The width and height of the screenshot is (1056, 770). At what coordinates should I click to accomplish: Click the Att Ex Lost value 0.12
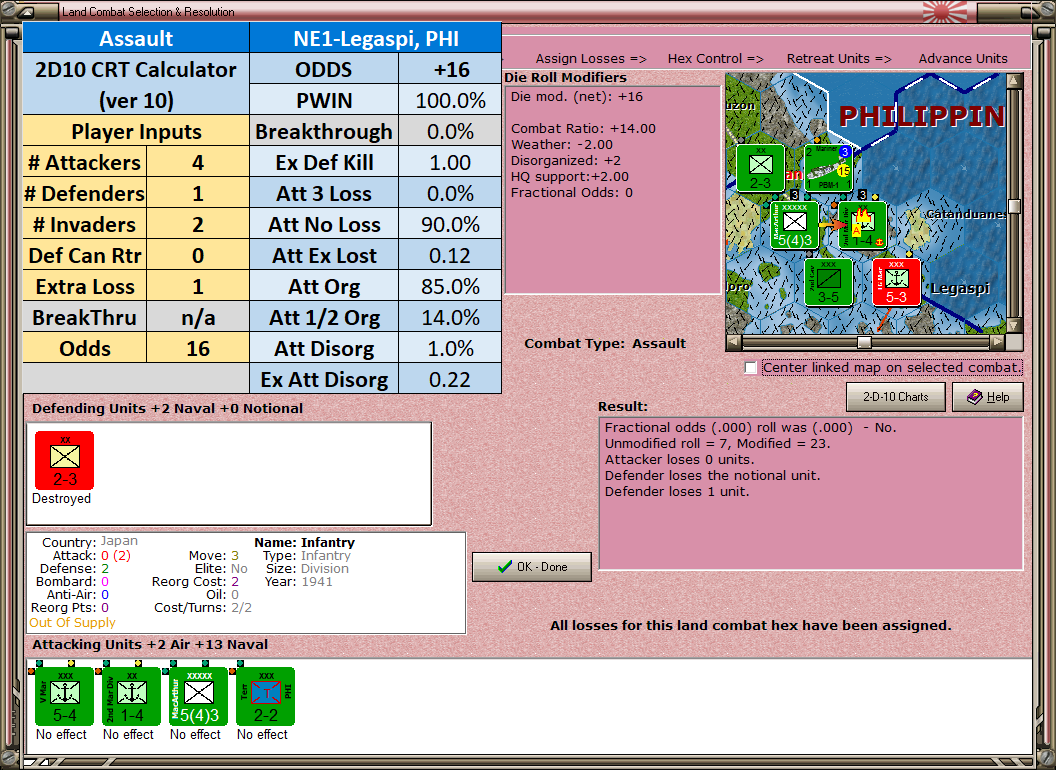[x=450, y=255]
